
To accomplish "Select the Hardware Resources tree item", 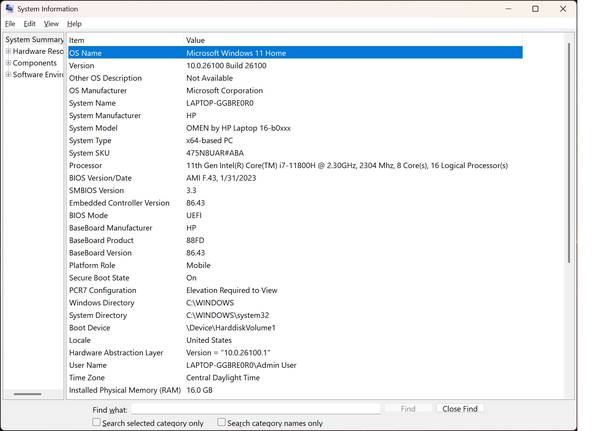I will (x=38, y=51).
